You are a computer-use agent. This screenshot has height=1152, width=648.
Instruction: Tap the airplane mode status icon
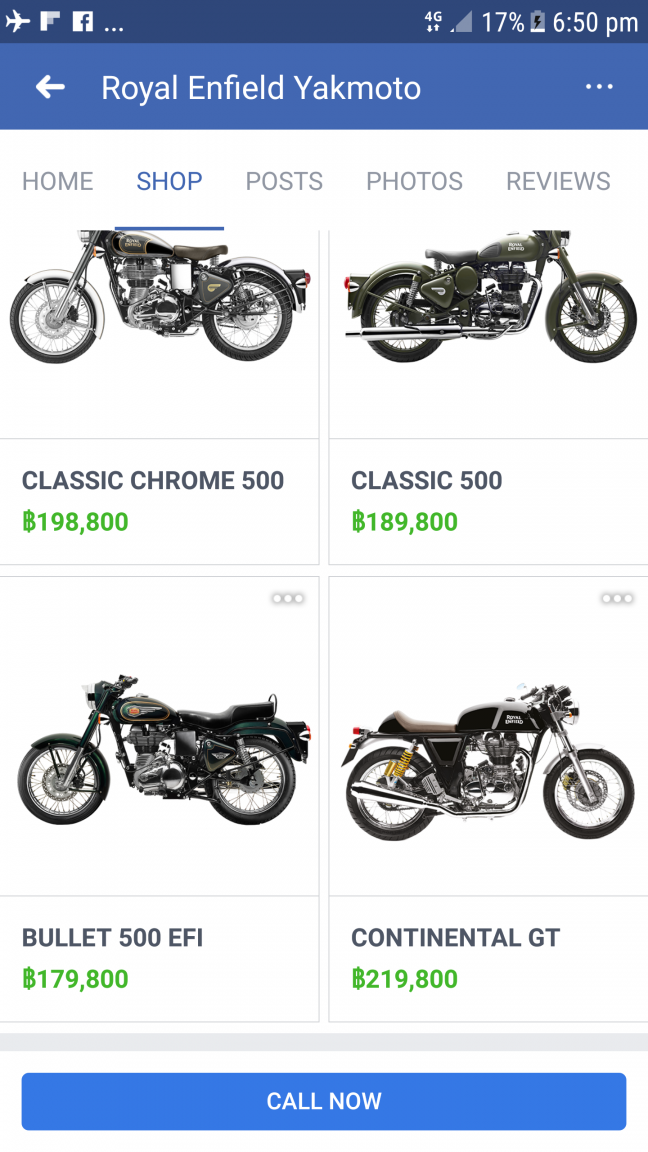point(17,22)
